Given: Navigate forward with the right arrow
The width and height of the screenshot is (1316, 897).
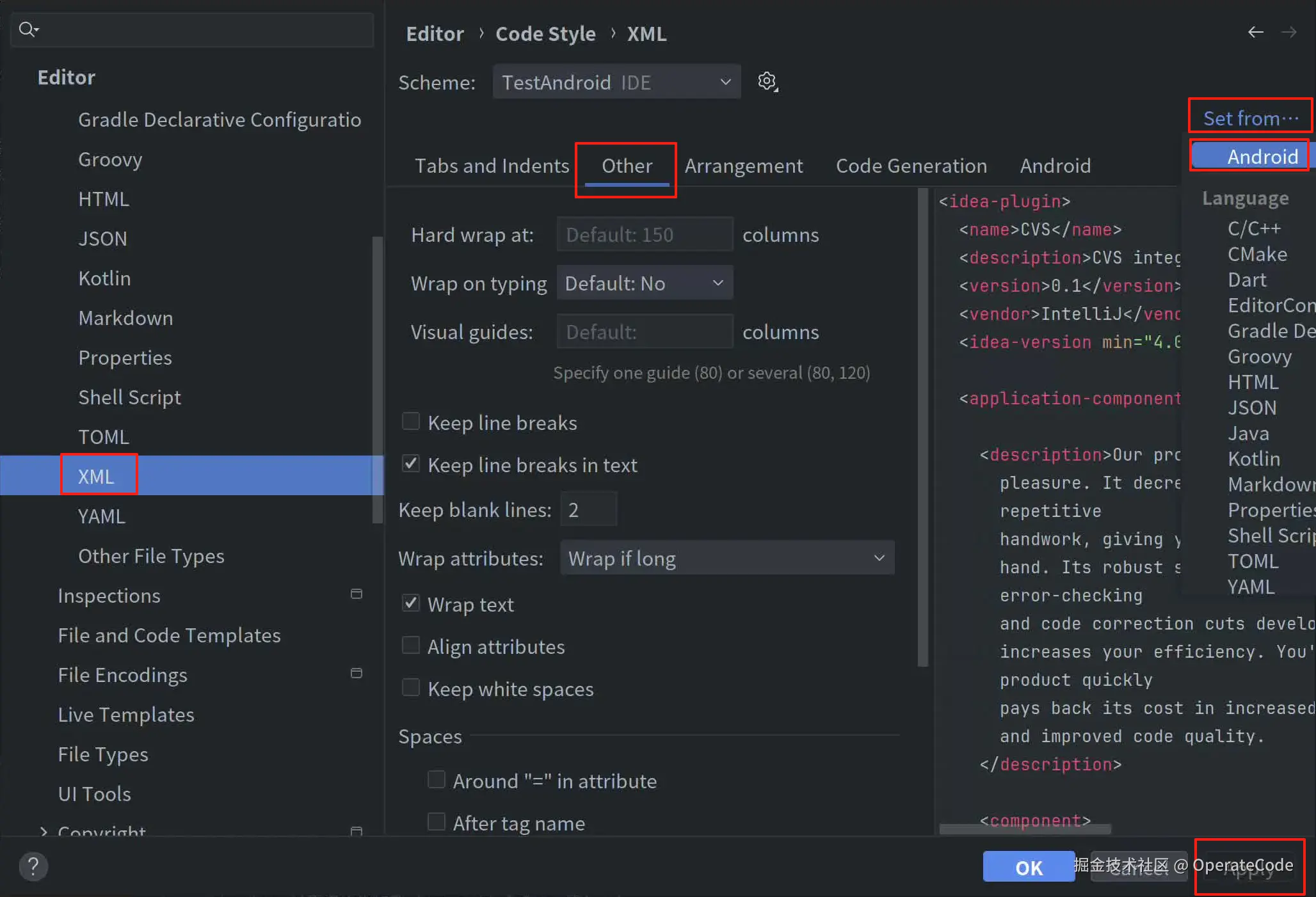Looking at the screenshot, I should (1289, 32).
